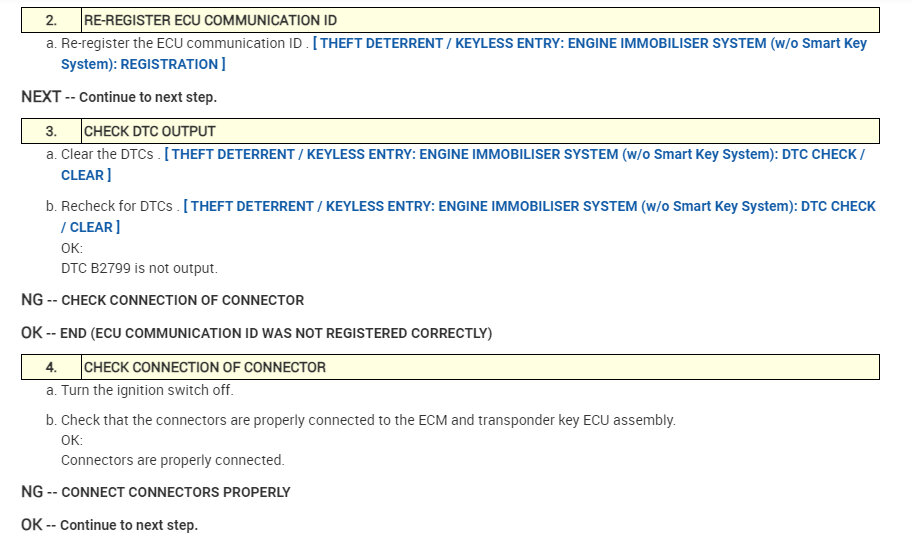Click the ECM and transponder key ECU instruction
This screenshot has height=542, width=912.
click(x=368, y=420)
